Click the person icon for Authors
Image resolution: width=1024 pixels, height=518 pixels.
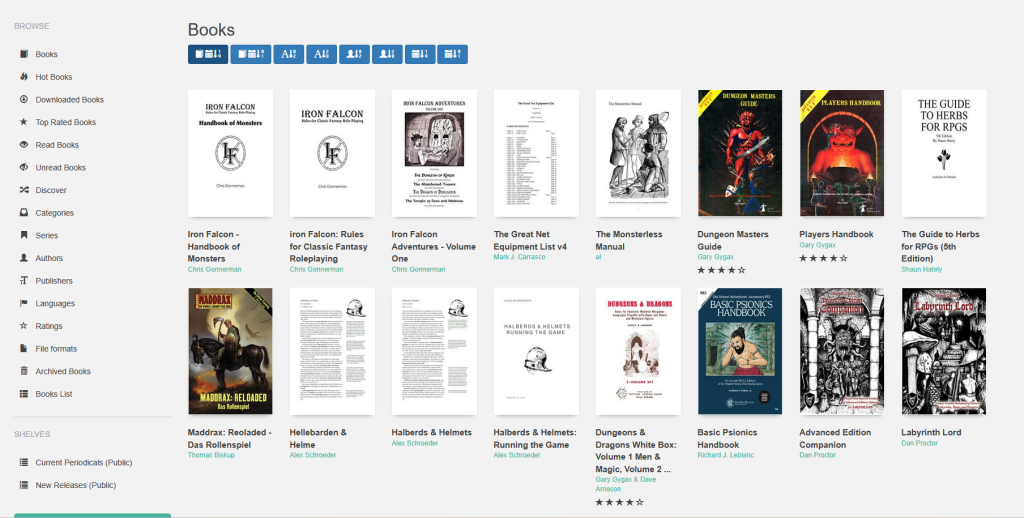[x=24, y=258]
